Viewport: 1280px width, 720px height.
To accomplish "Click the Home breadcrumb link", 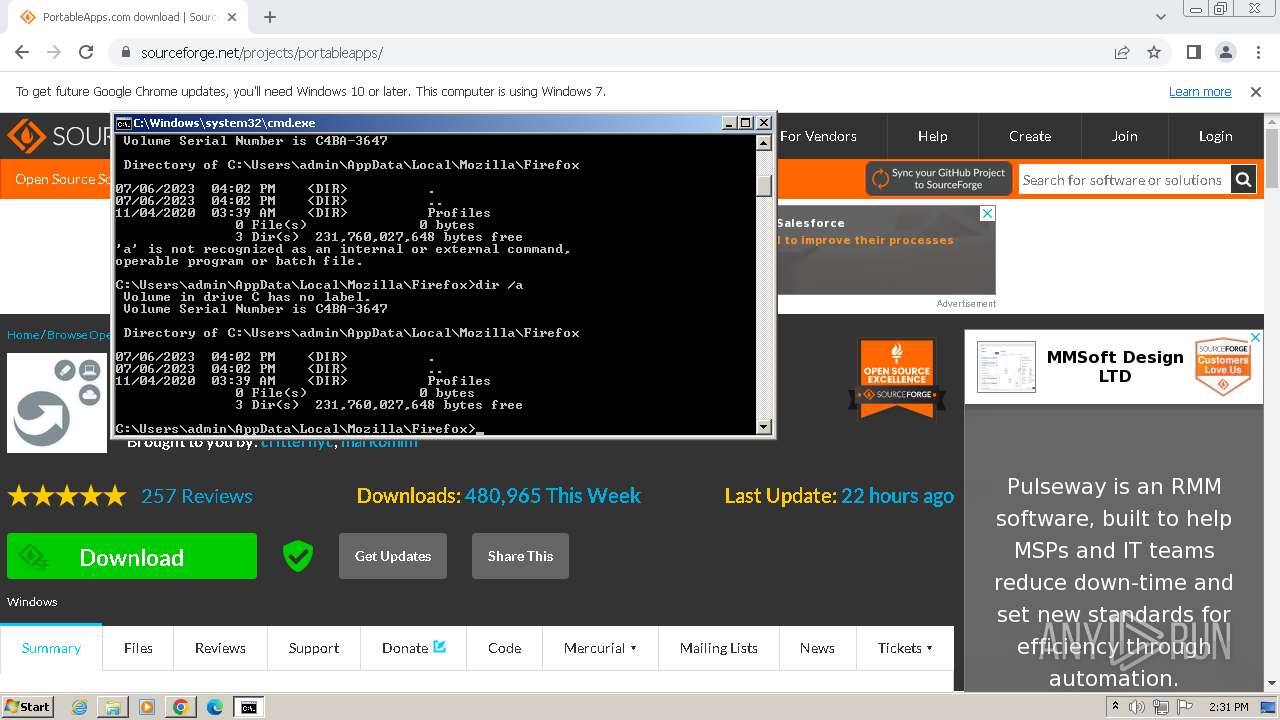I will coord(23,335).
